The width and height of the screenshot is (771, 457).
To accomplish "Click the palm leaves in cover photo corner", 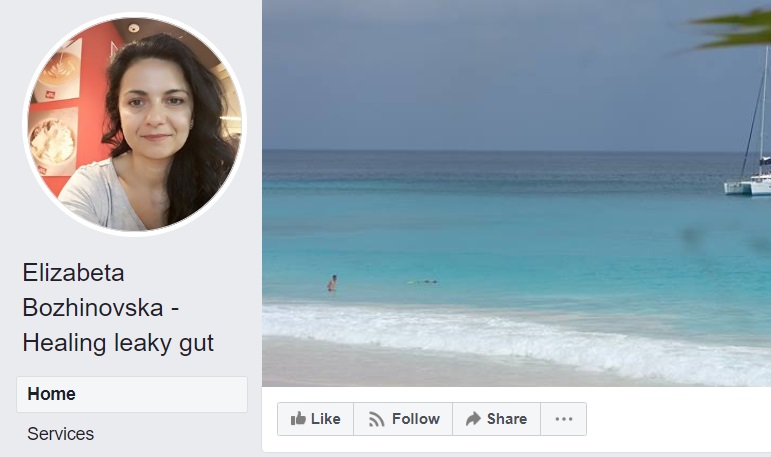I will coord(728,30).
